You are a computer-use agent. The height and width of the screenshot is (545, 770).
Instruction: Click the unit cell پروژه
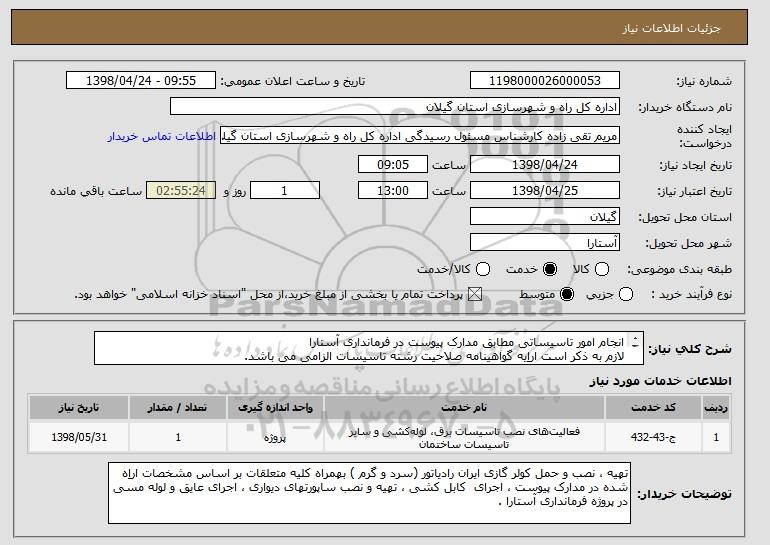click(275, 437)
